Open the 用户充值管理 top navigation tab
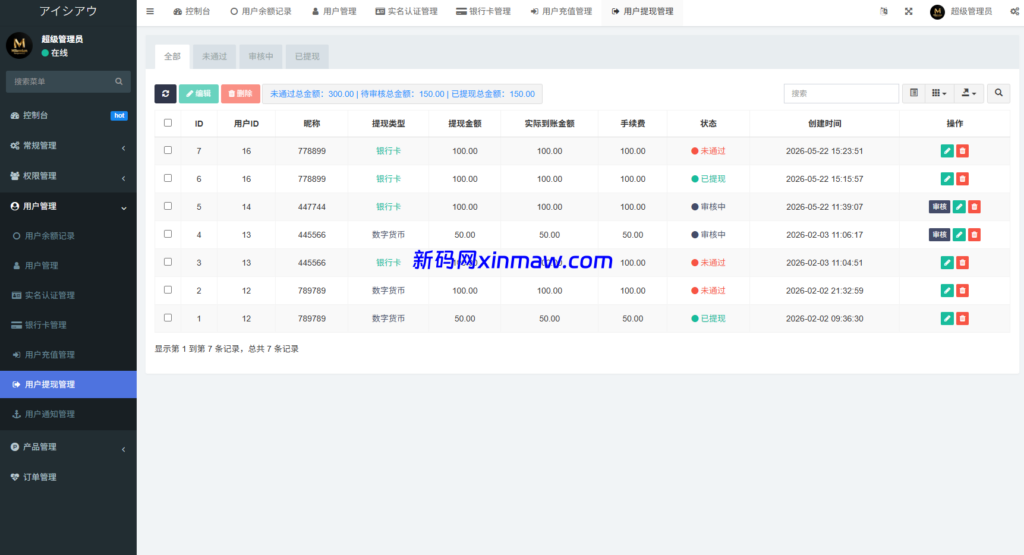Image resolution: width=1024 pixels, height=555 pixels. click(561, 12)
